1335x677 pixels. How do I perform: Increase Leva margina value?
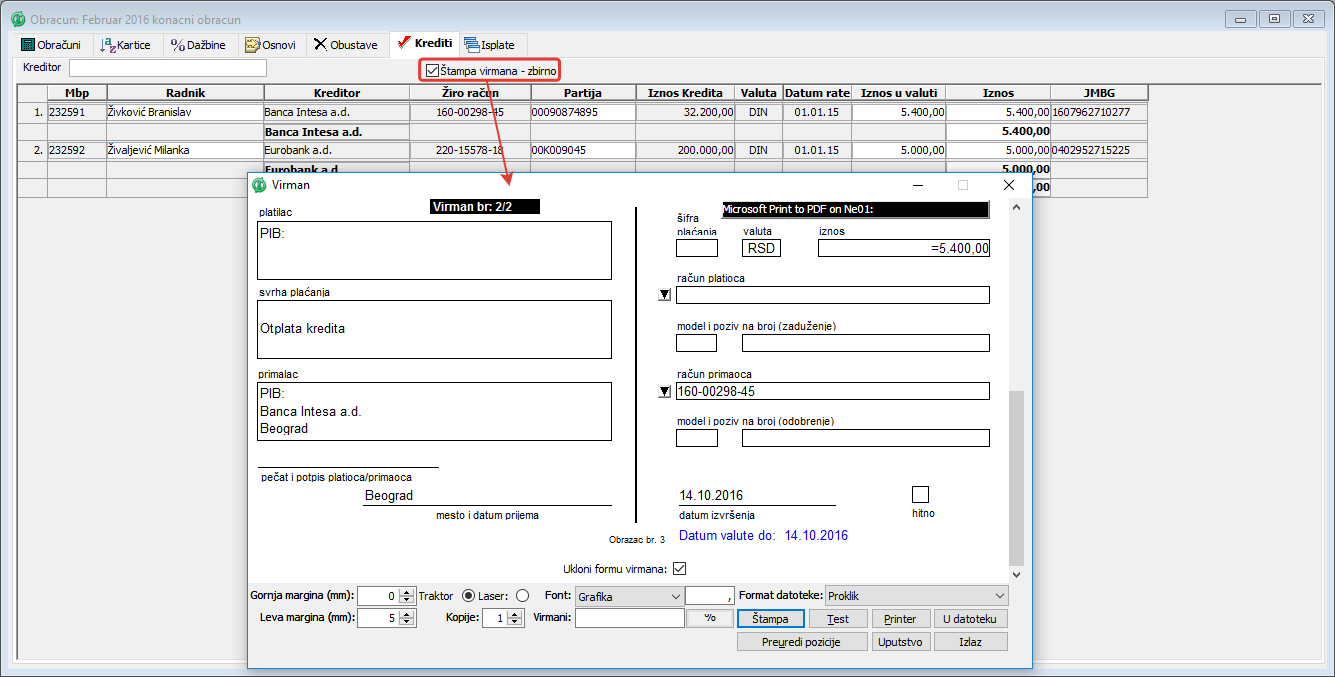[407, 614]
